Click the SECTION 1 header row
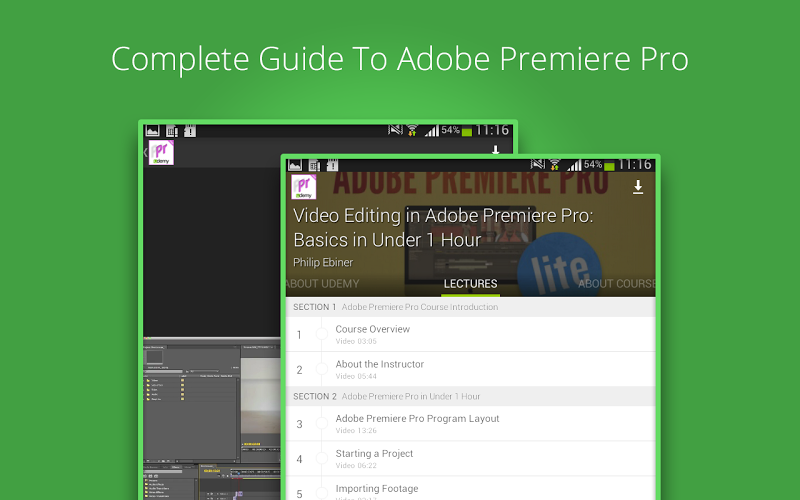The height and width of the screenshot is (500, 800). pyautogui.click(x=470, y=307)
